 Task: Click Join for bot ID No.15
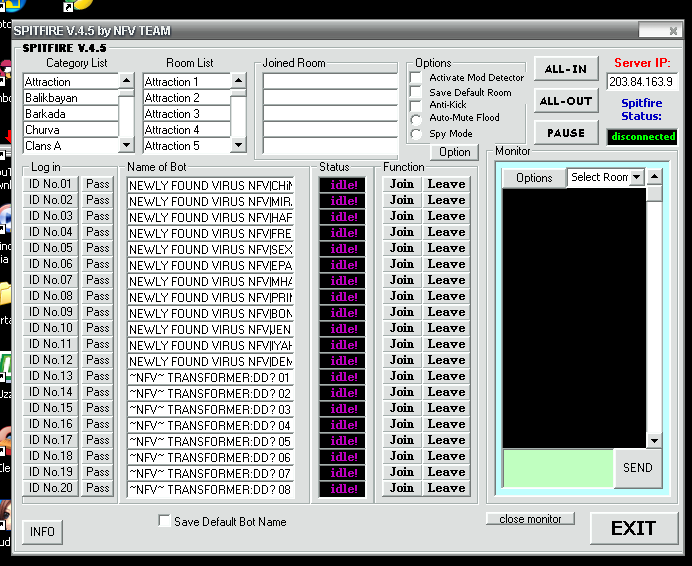[x=402, y=408]
